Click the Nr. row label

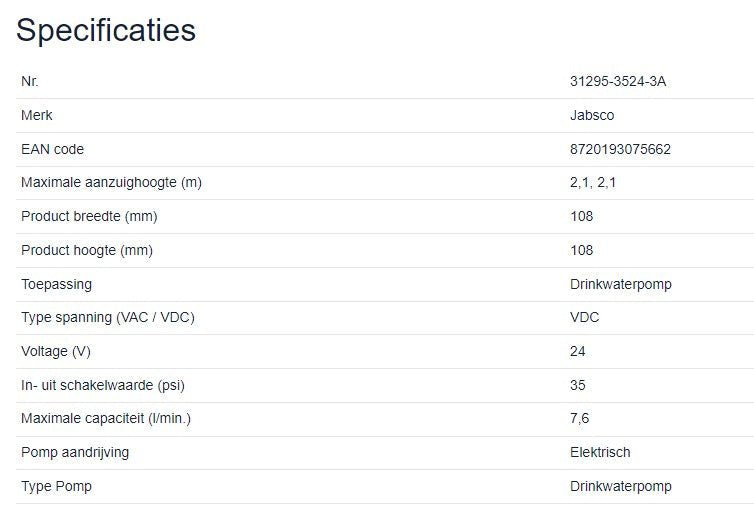[x=30, y=82]
